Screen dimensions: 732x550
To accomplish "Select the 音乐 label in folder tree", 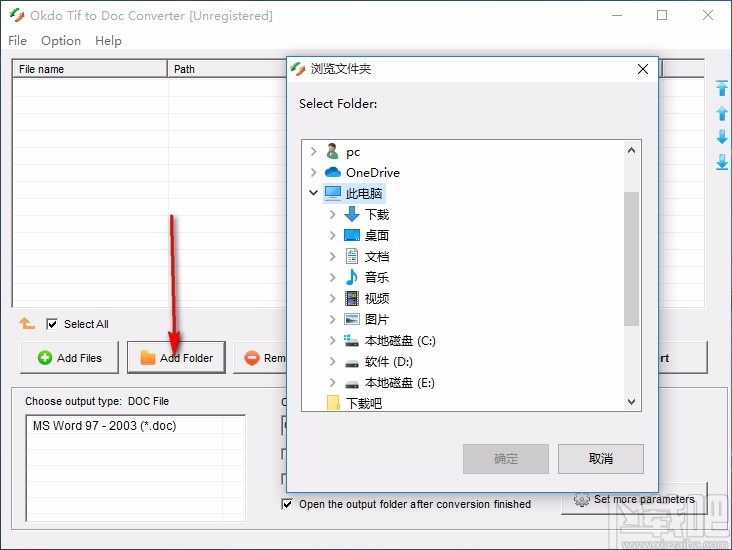I will tap(376, 277).
